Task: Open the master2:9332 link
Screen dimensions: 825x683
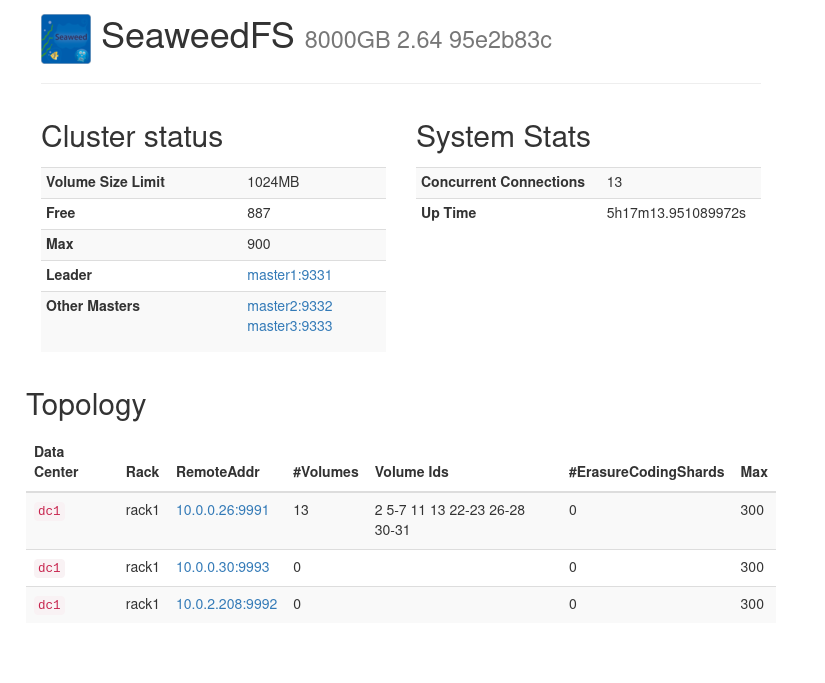Action: 289,306
